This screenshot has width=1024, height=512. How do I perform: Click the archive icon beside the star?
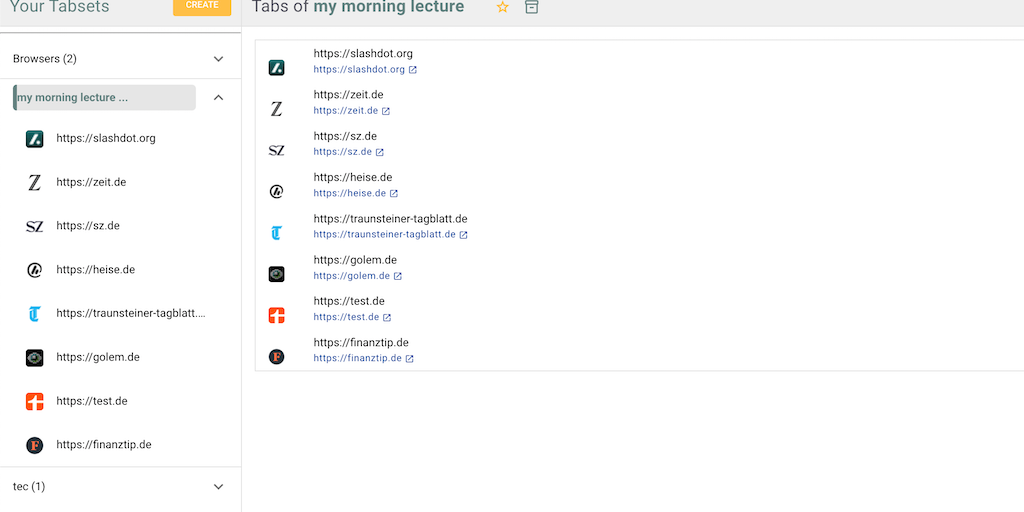tap(532, 7)
